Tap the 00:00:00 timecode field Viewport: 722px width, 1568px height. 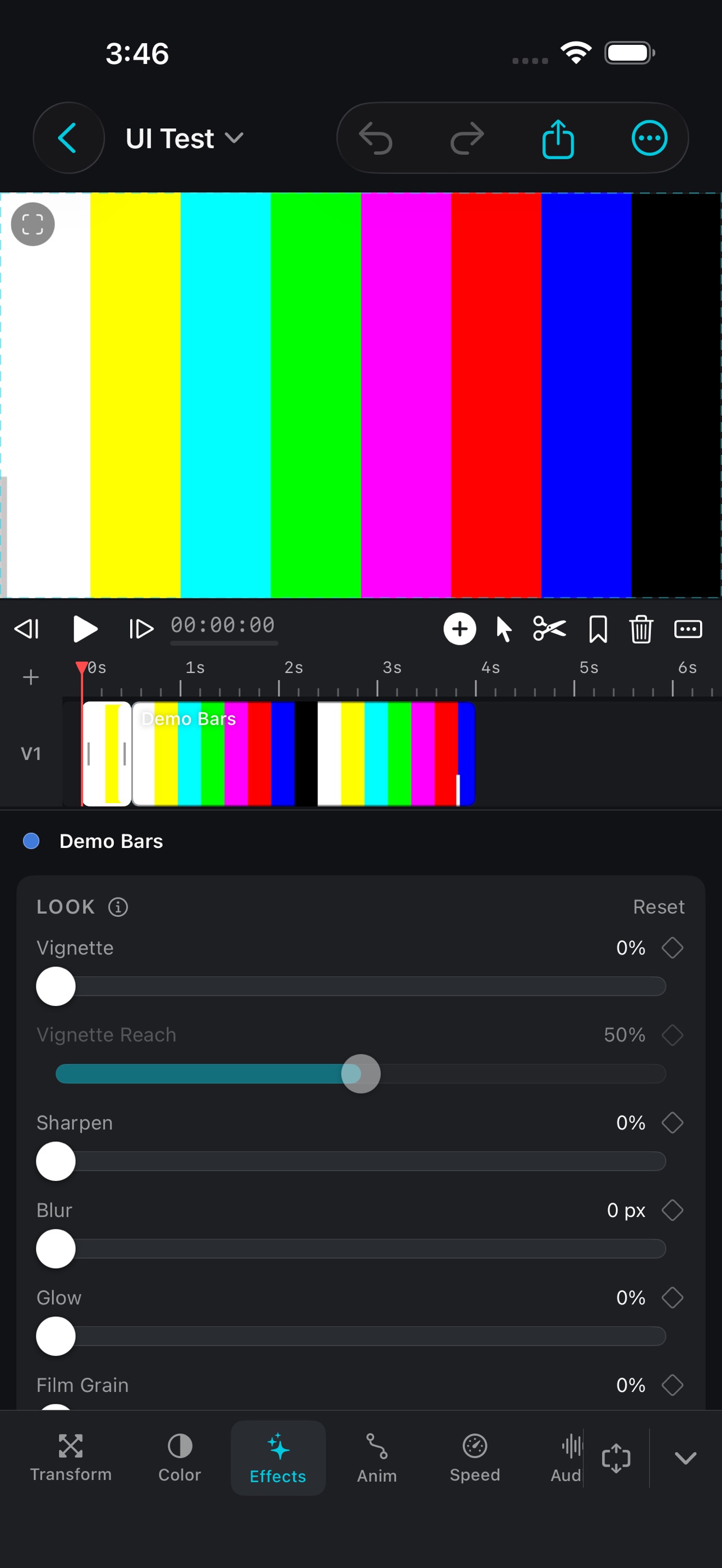tap(223, 625)
